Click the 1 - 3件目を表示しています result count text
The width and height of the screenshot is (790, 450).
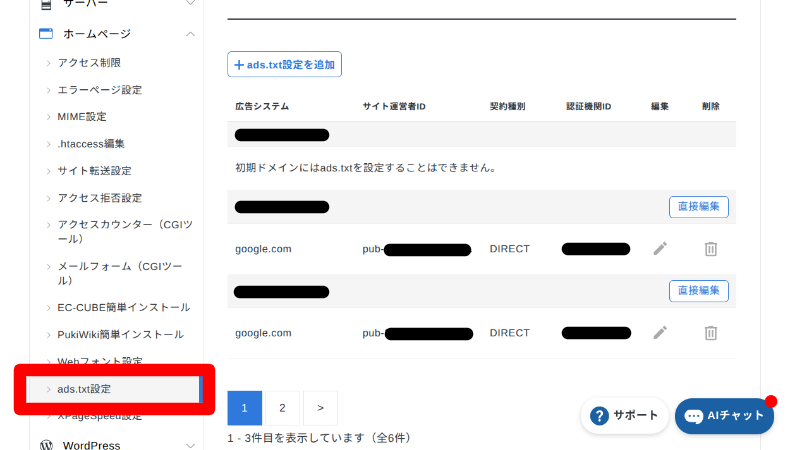point(319,438)
